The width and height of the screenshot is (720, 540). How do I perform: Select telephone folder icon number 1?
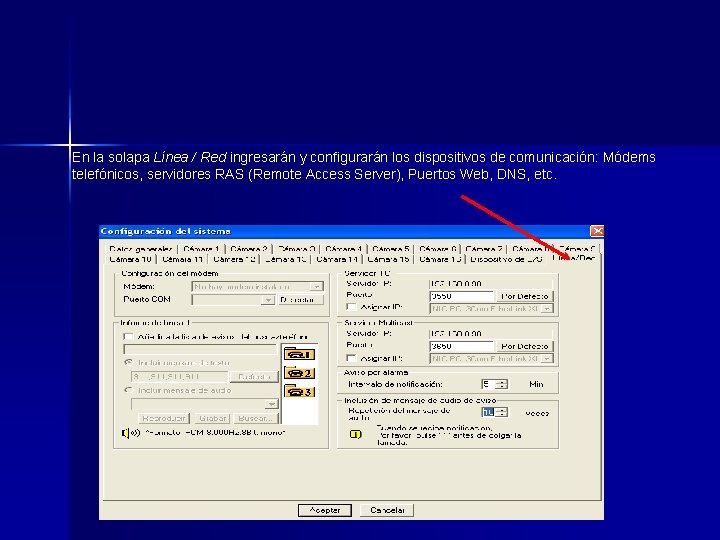[299, 354]
